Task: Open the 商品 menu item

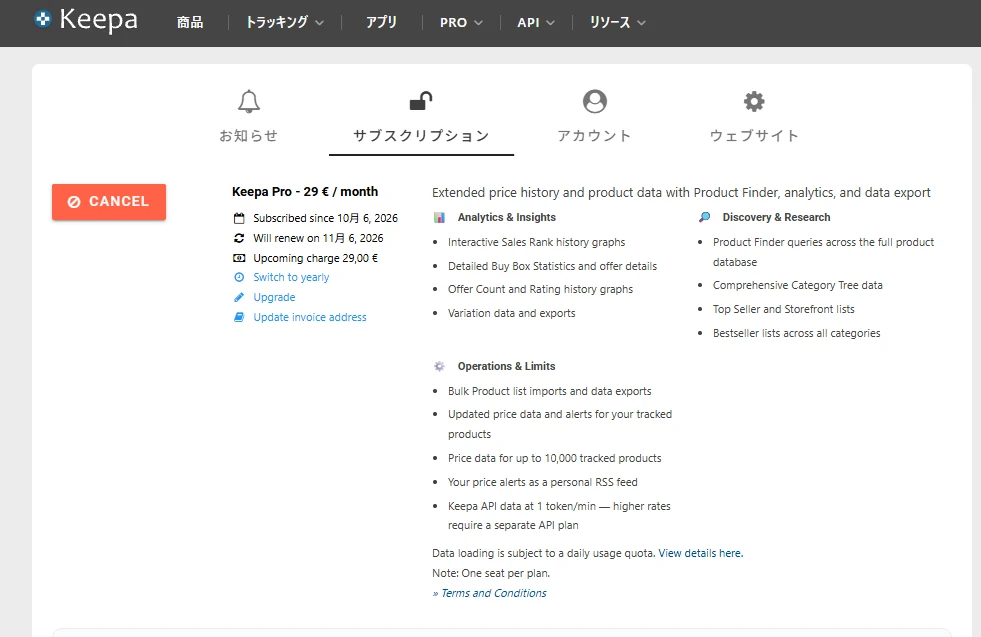Action: 190,23
